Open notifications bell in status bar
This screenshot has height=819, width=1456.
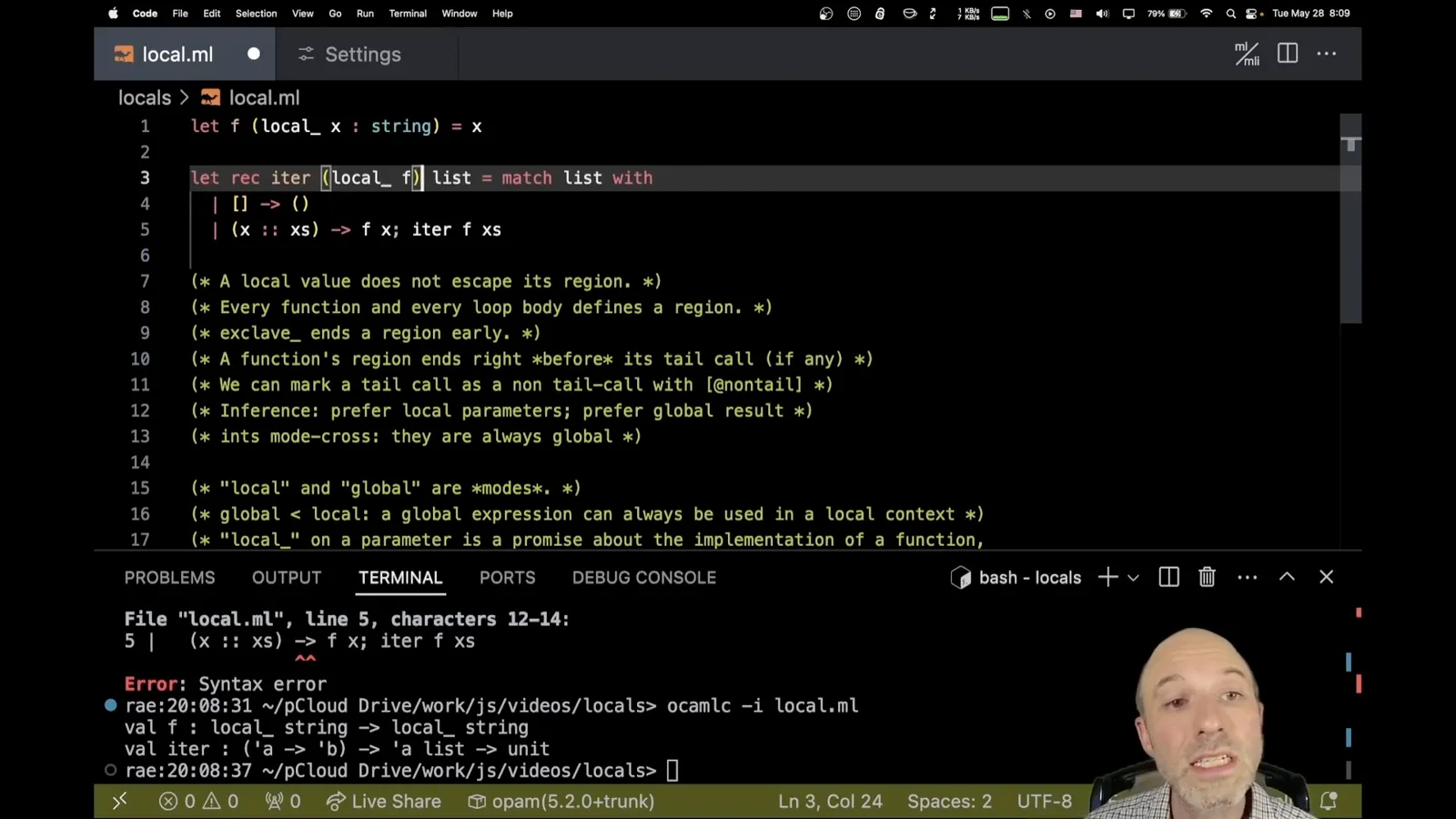[1329, 802]
